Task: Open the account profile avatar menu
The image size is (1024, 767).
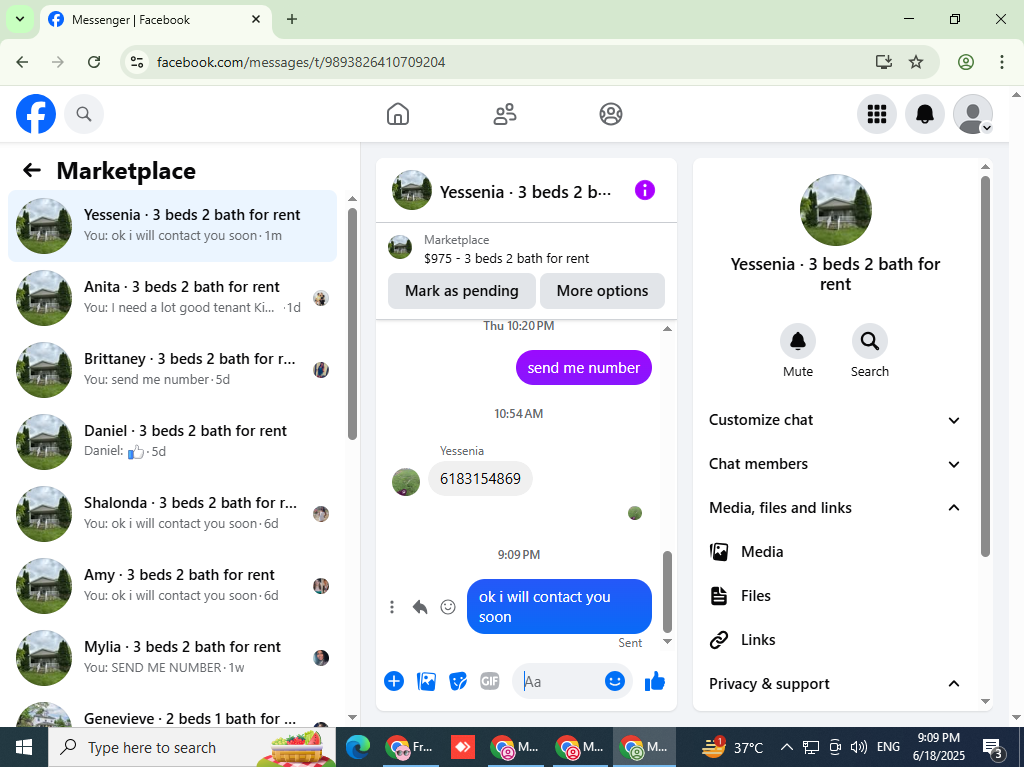Action: pyautogui.click(x=973, y=114)
